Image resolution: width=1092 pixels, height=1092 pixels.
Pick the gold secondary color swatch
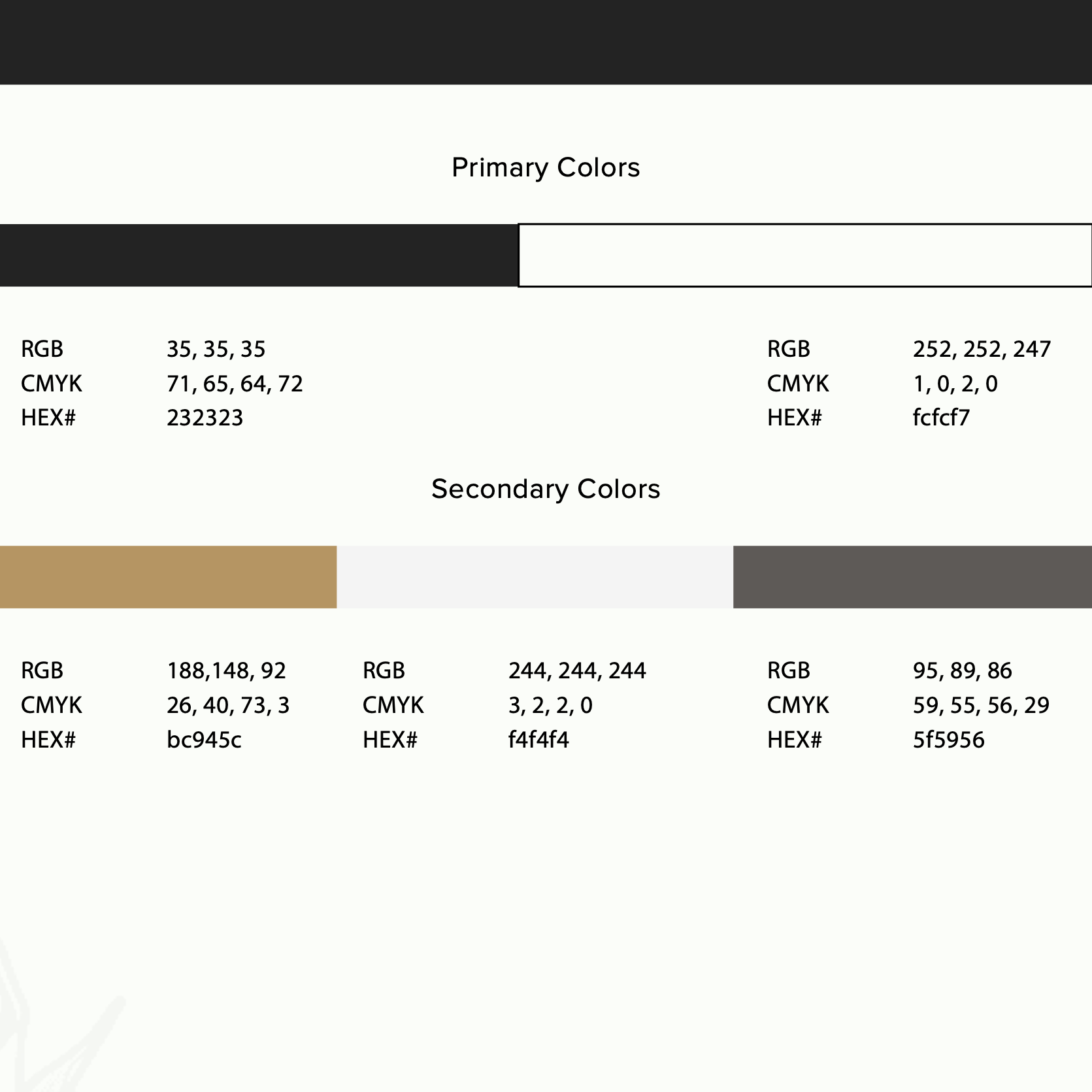point(168,577)
